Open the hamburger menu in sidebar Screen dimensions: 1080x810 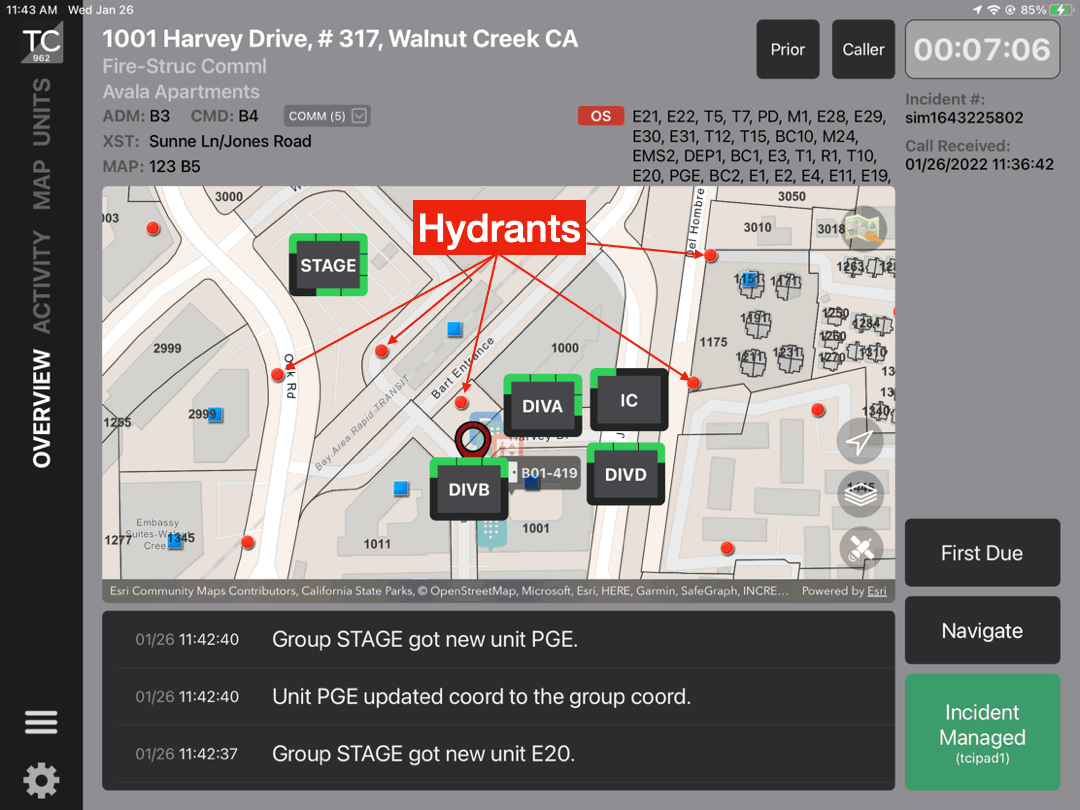[x=41, y=722]
